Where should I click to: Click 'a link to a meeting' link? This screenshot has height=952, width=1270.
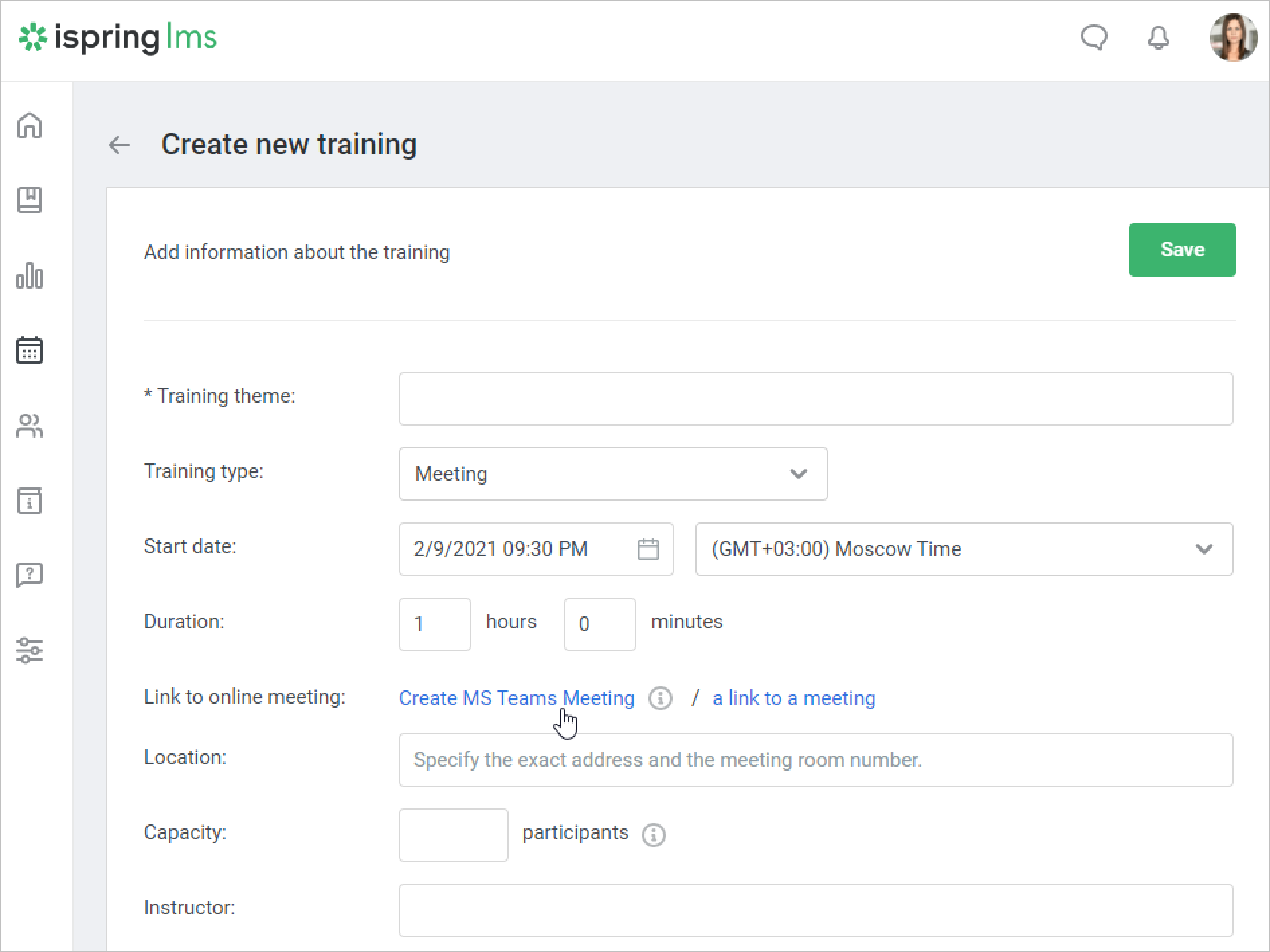[x=793, y=698]
